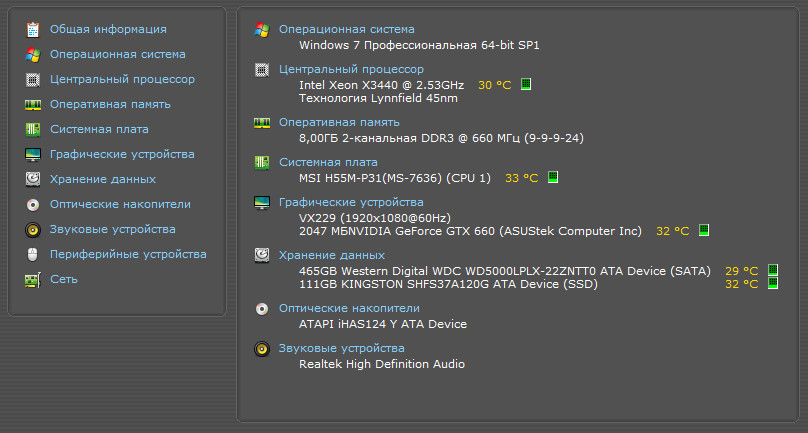Viewport: 808px width, 433px height.
Task: Click the mouse icon for Периферийные устройства
Action: (33, 254)
